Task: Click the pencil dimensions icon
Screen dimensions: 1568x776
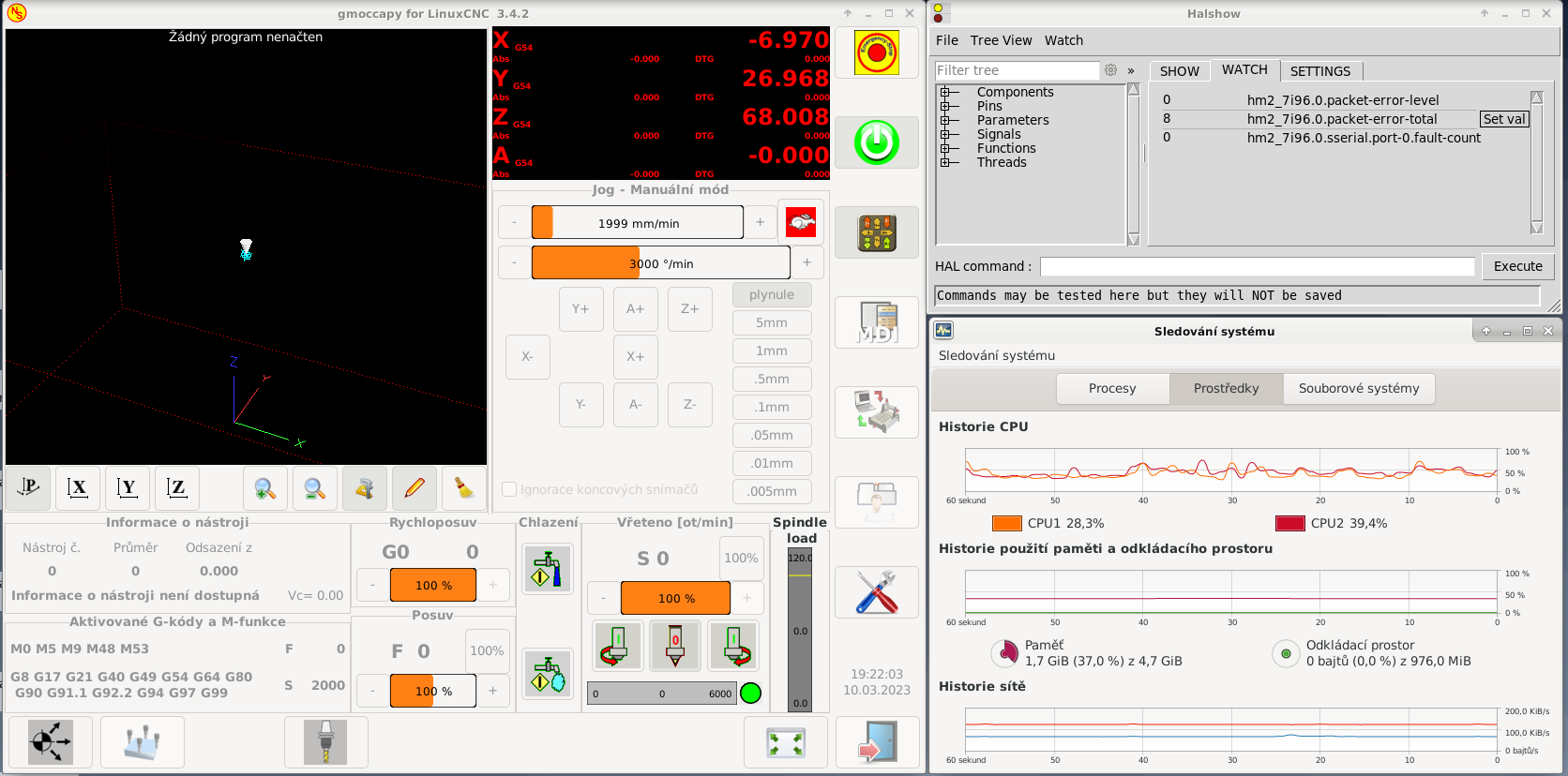Action: pyautogui.click(x=415, y=488)
